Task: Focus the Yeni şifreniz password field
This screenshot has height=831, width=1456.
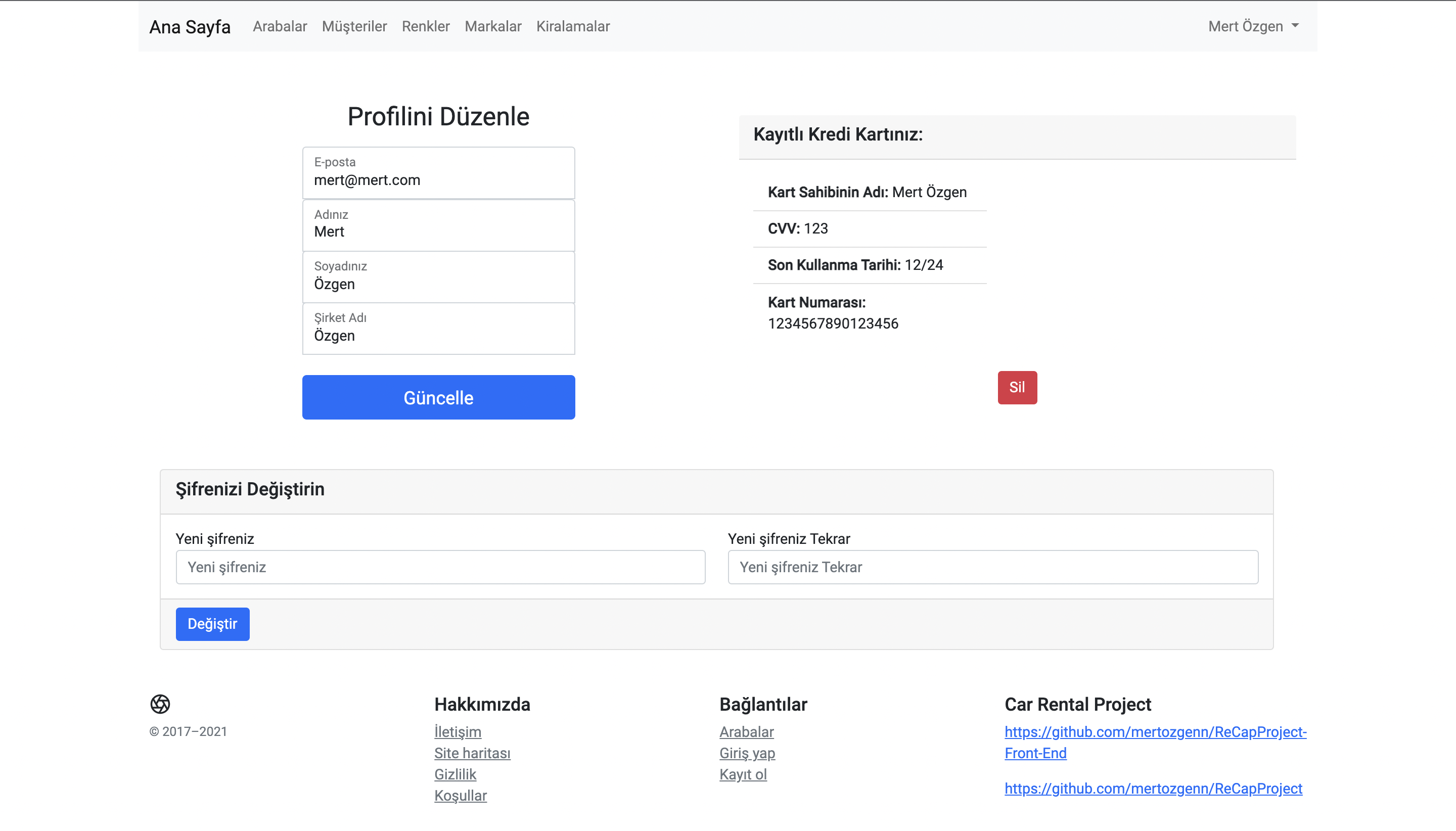Action: point(441,567)
